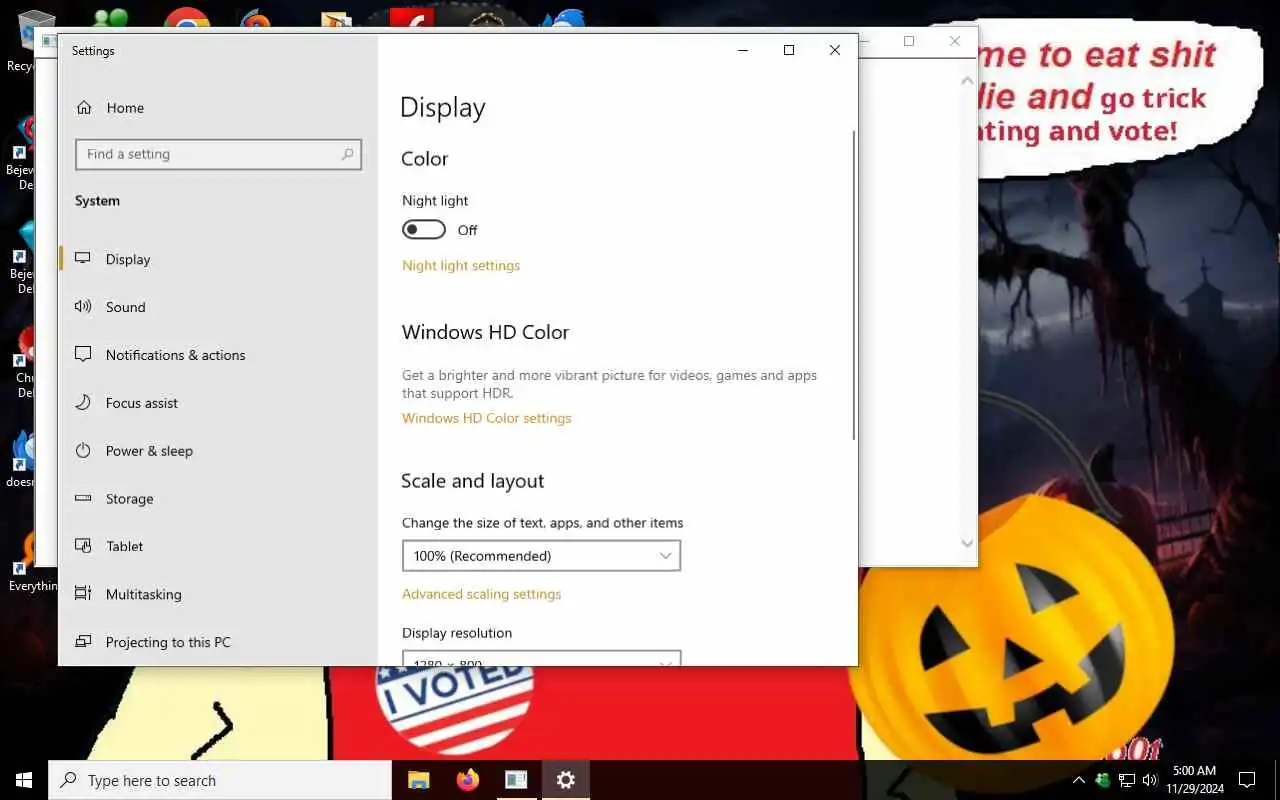Click the Tablet icon in sidebar

[x=84, y=546]
